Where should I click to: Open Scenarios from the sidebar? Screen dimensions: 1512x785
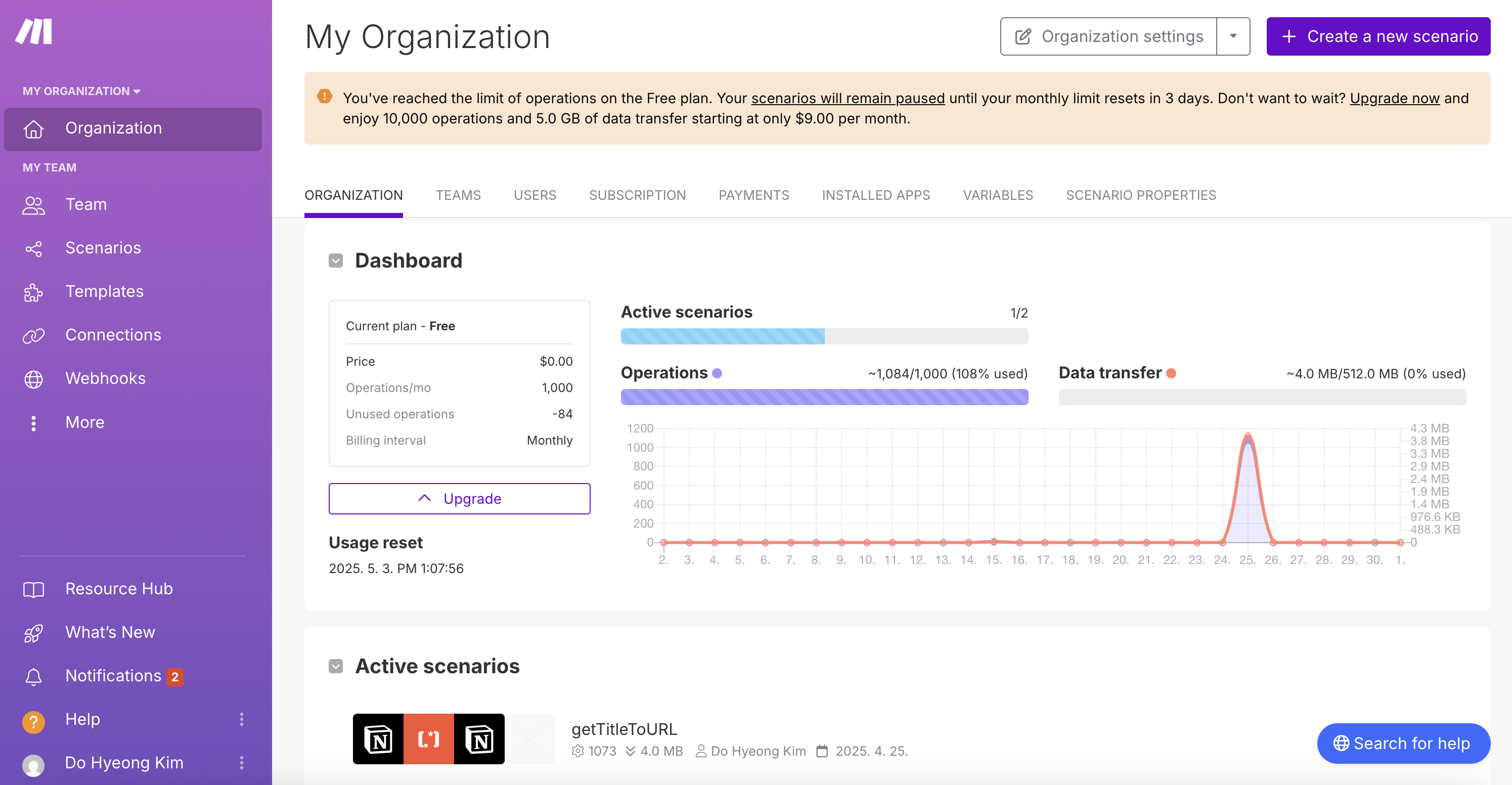103,248
